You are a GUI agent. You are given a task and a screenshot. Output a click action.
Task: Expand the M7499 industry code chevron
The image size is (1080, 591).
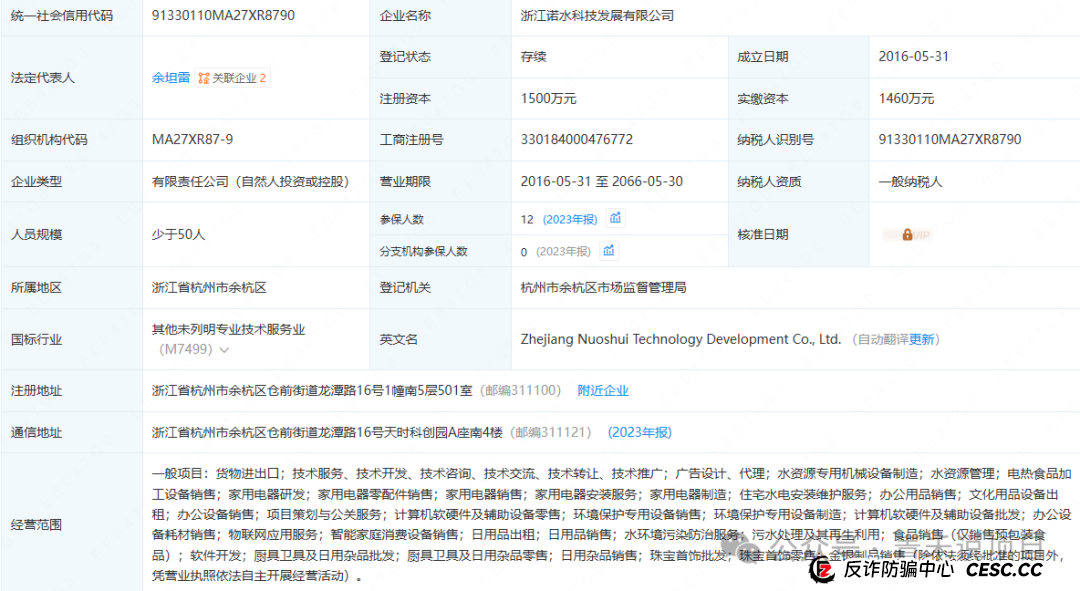click(x=224, y=350)
